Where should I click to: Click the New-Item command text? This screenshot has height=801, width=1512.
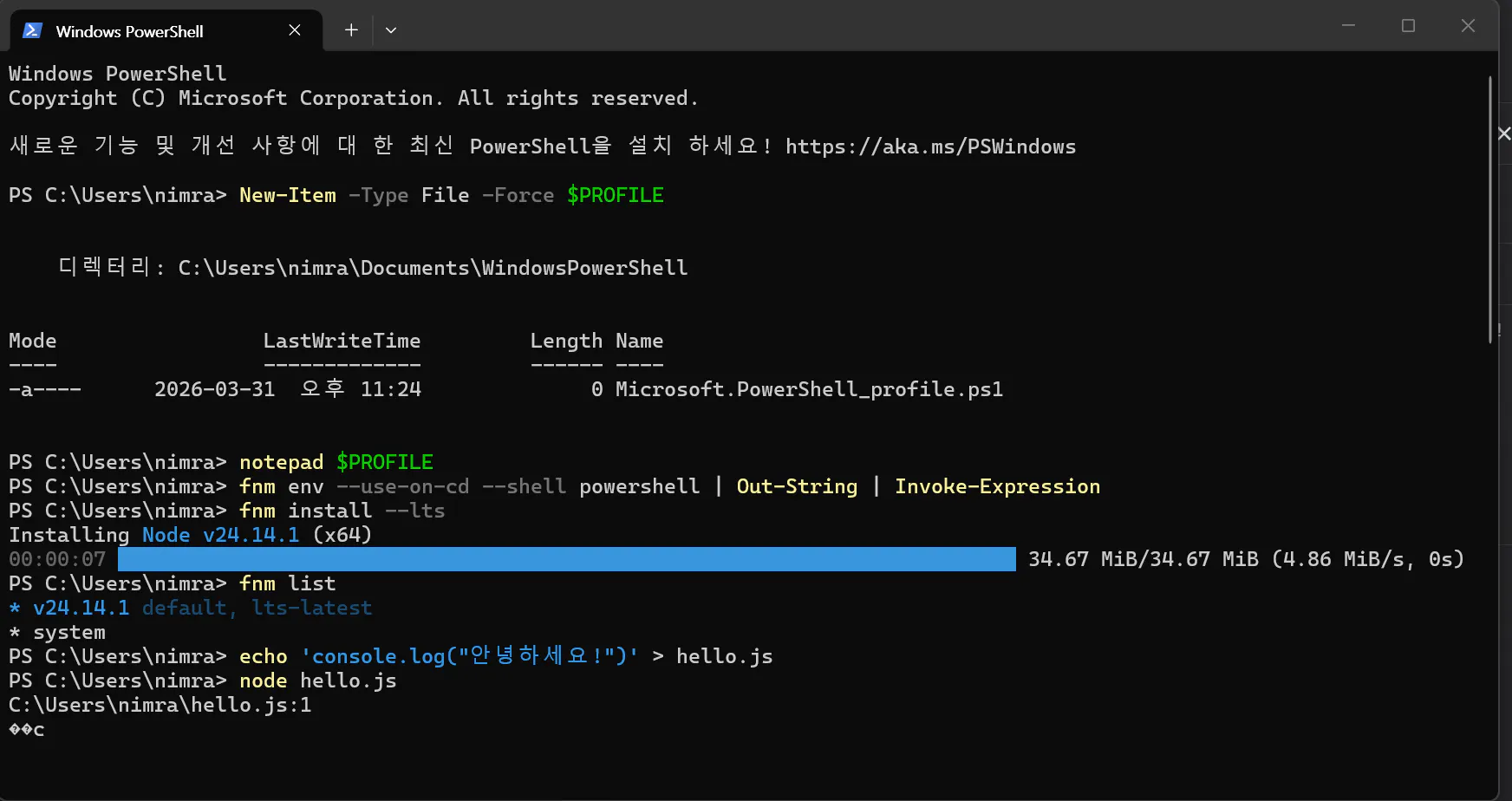click(287, 194)
